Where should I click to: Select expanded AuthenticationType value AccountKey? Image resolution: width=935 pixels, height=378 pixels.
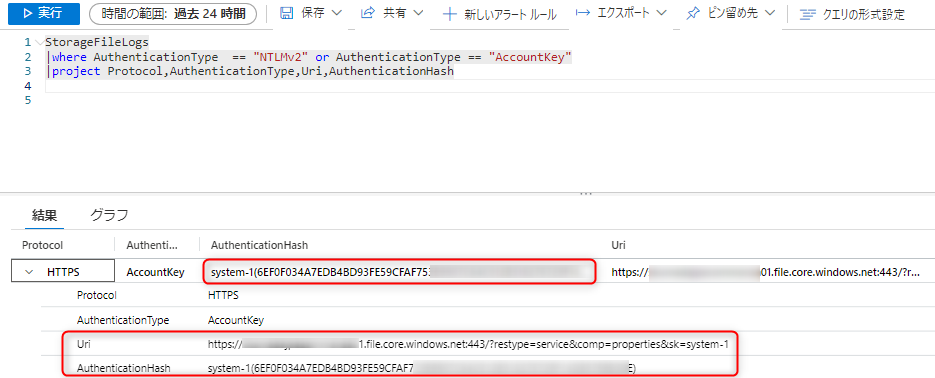pos(236,320)
